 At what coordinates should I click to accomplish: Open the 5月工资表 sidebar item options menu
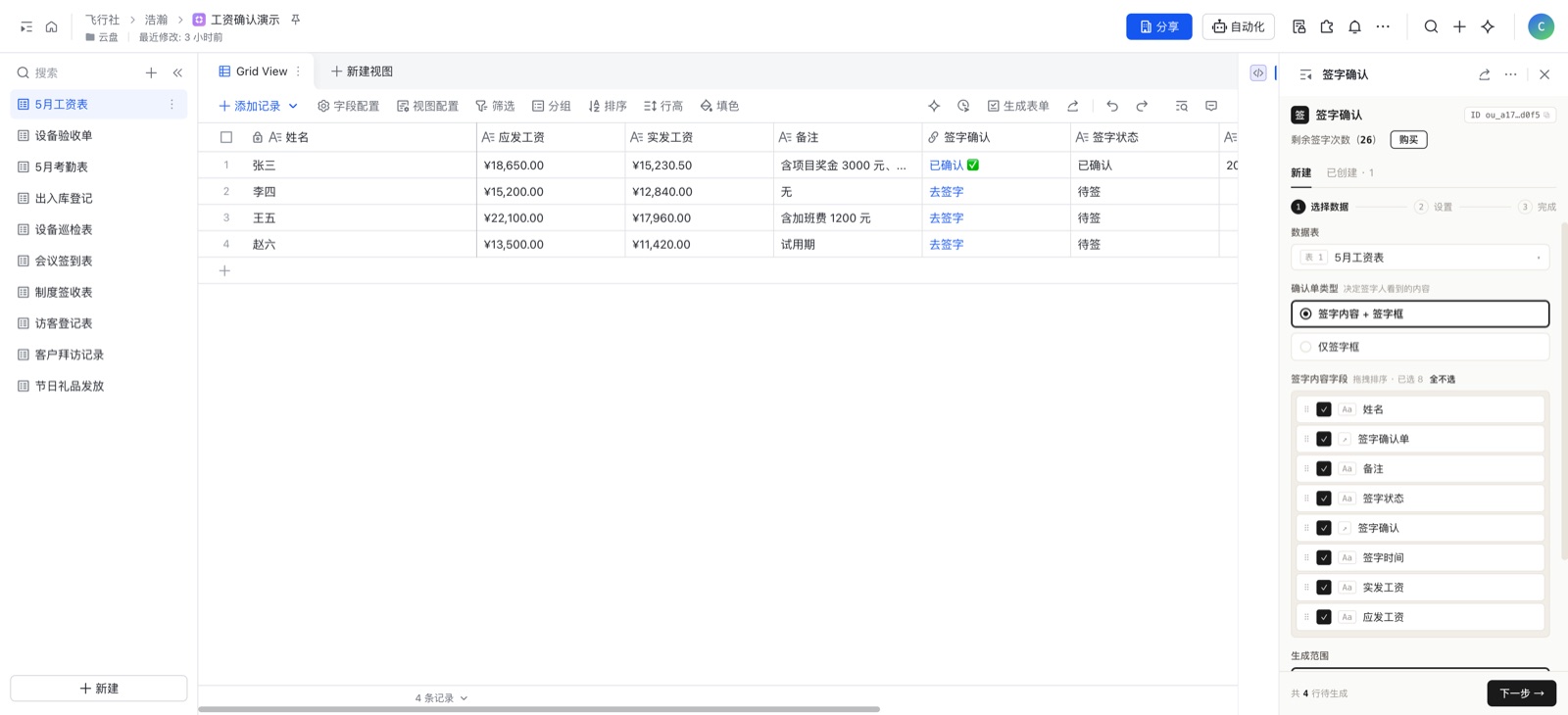pyautogui.click(x=171, y=104)
